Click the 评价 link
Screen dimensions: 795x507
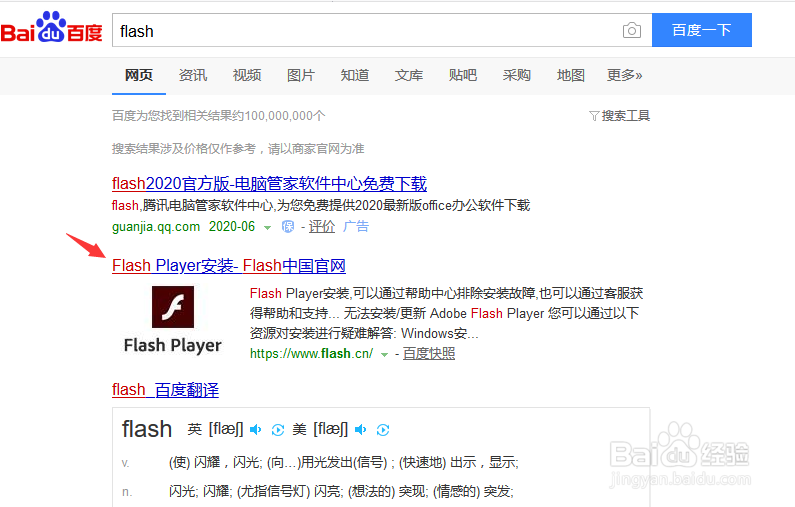pos(322,227)
